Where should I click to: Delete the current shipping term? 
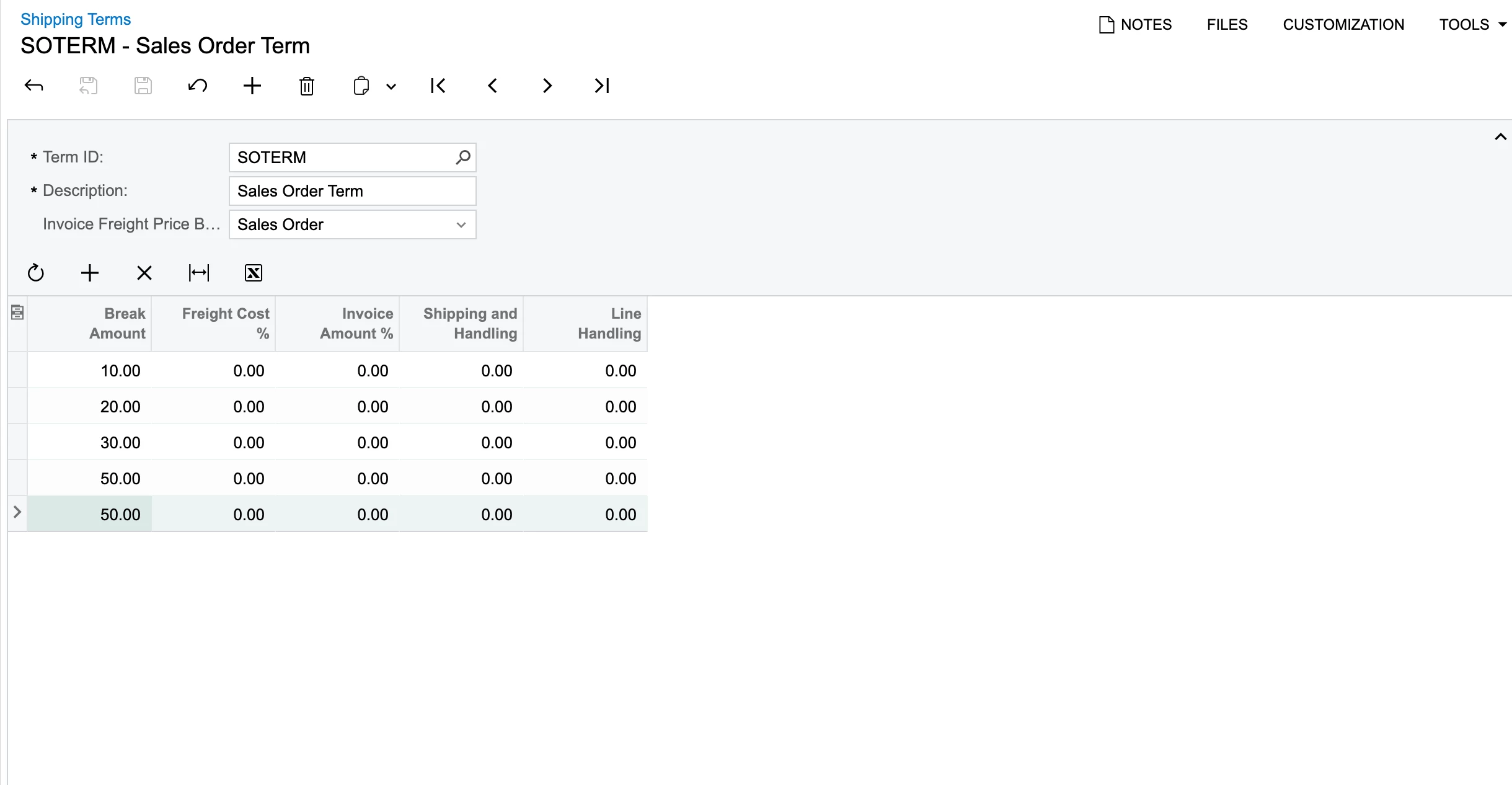tap(306, 86)
